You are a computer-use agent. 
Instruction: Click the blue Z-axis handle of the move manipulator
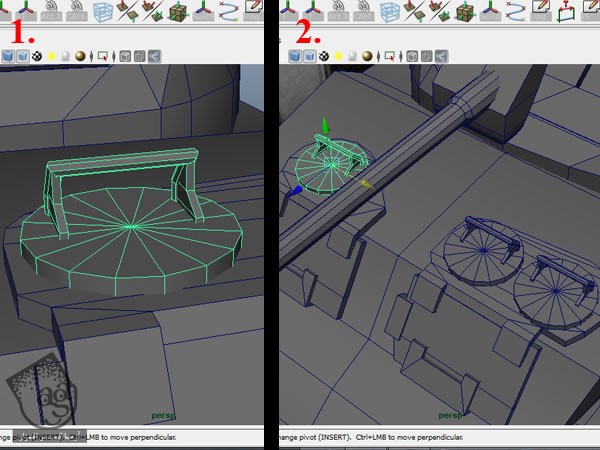(295, 188)
